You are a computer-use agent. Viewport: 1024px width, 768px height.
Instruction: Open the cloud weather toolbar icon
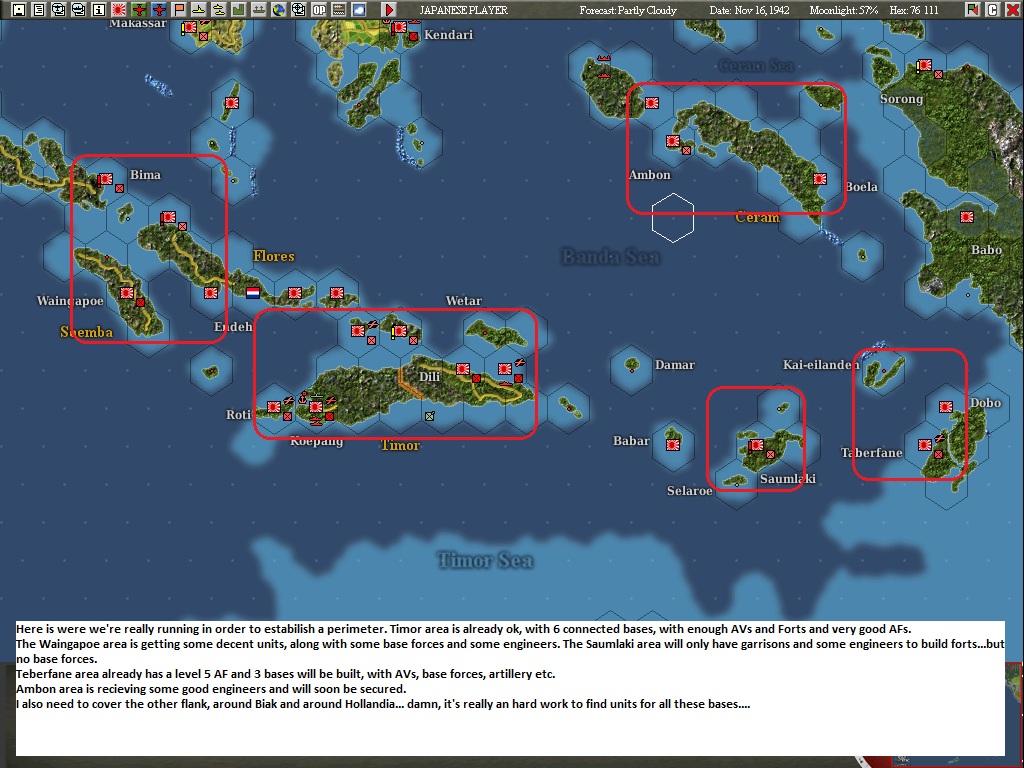[x=359, y=10]
